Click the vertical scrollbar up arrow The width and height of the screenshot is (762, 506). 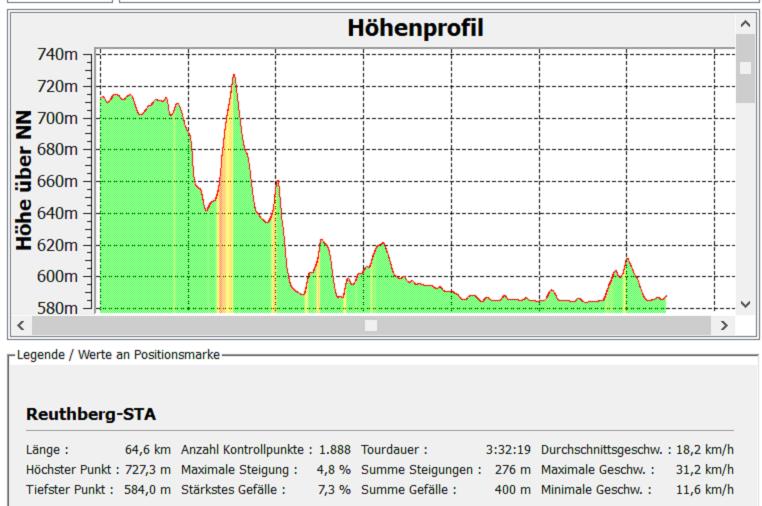745,22
